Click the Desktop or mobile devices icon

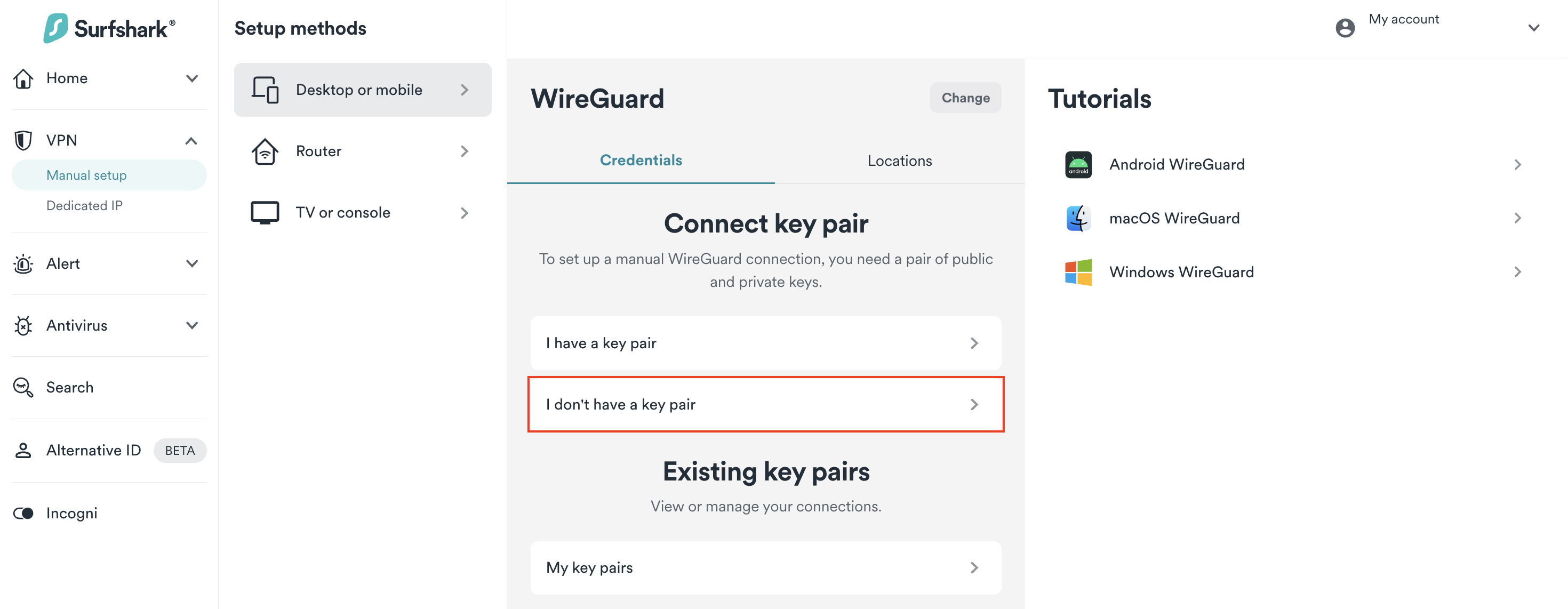pyautogui.click(x=265, y=90)
